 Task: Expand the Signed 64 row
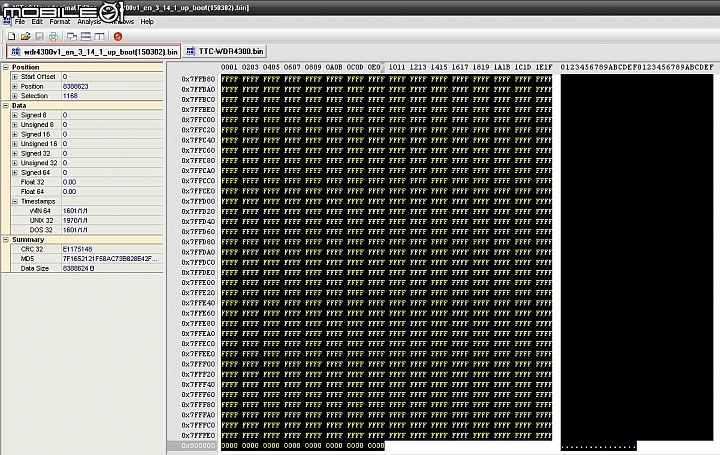pos(15,173)
